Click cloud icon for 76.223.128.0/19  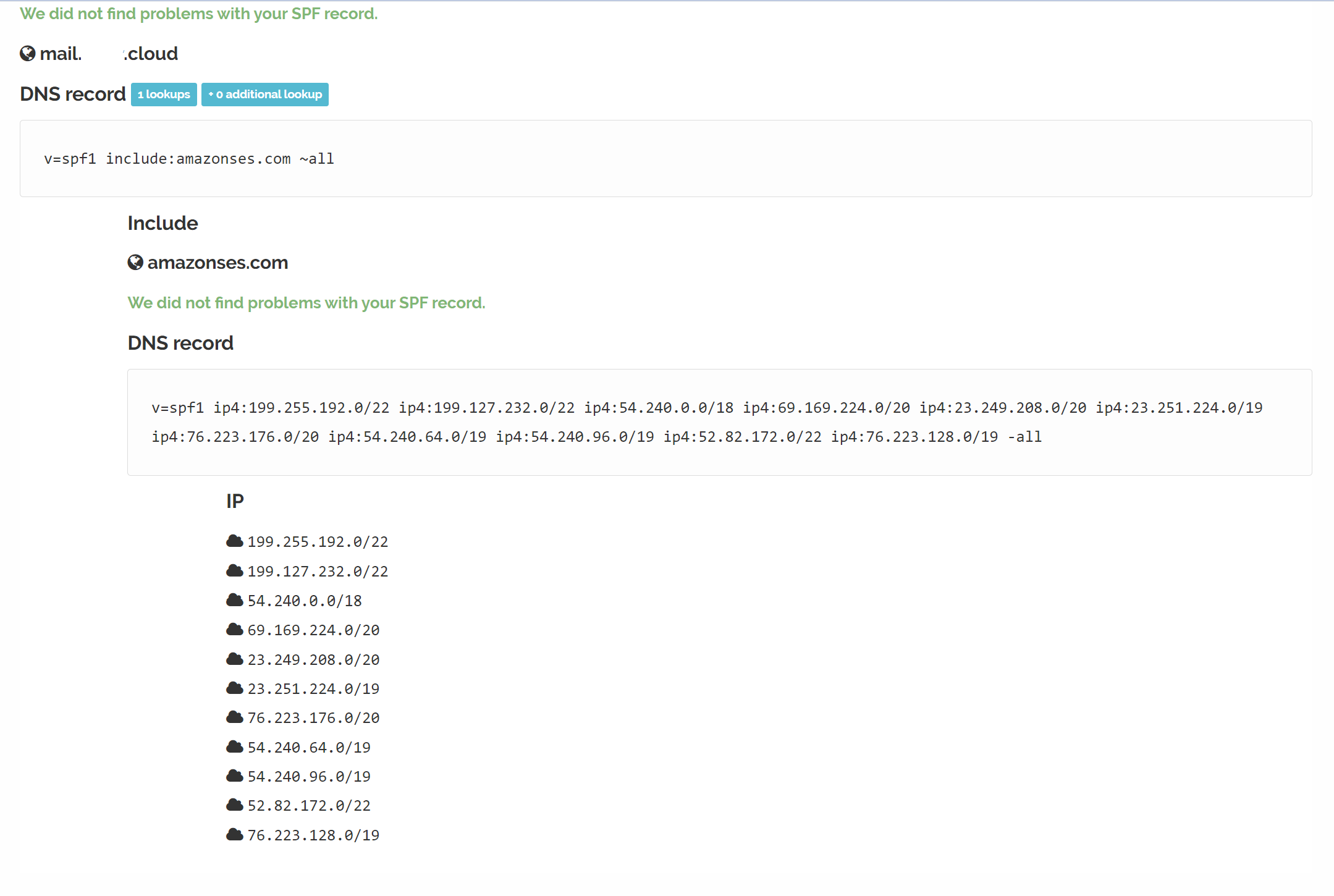pos(235,835)
